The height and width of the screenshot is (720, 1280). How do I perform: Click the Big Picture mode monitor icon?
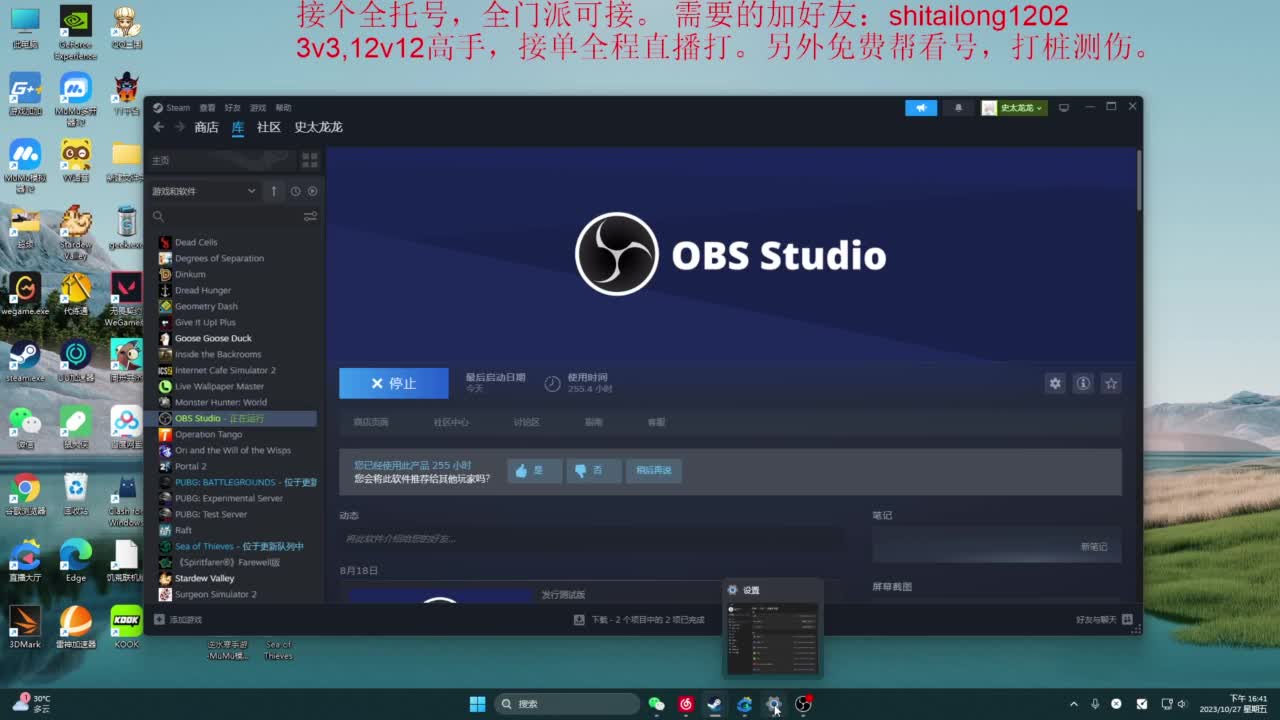(1064, 108)
